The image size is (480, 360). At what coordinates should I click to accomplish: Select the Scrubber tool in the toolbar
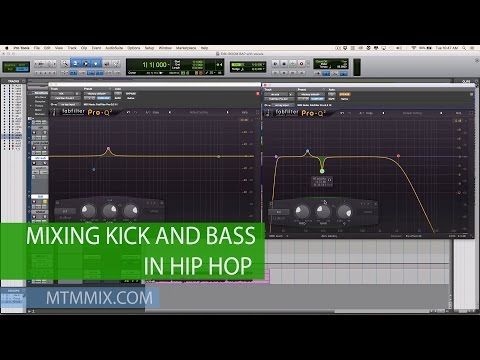coord(106,63)
